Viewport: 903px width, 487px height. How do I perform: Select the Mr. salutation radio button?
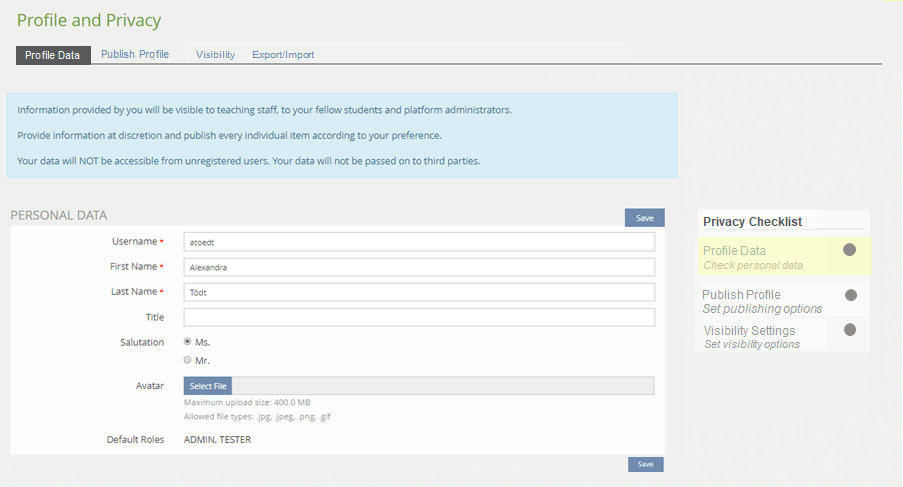pos(187,360)
